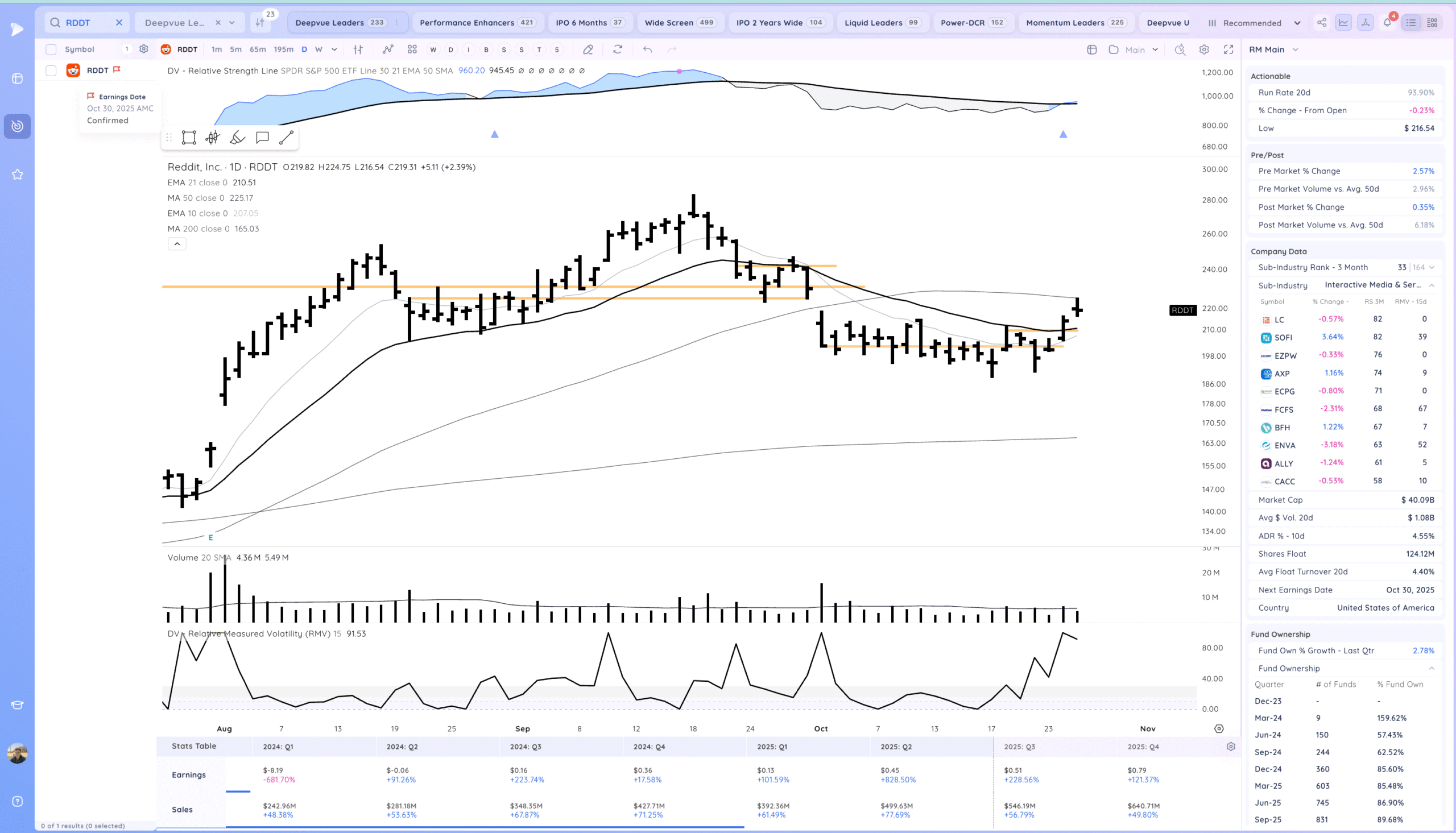Check the RDDT row checkbox
This screenshot has width=1456, height=833.
tap(51, 71)
